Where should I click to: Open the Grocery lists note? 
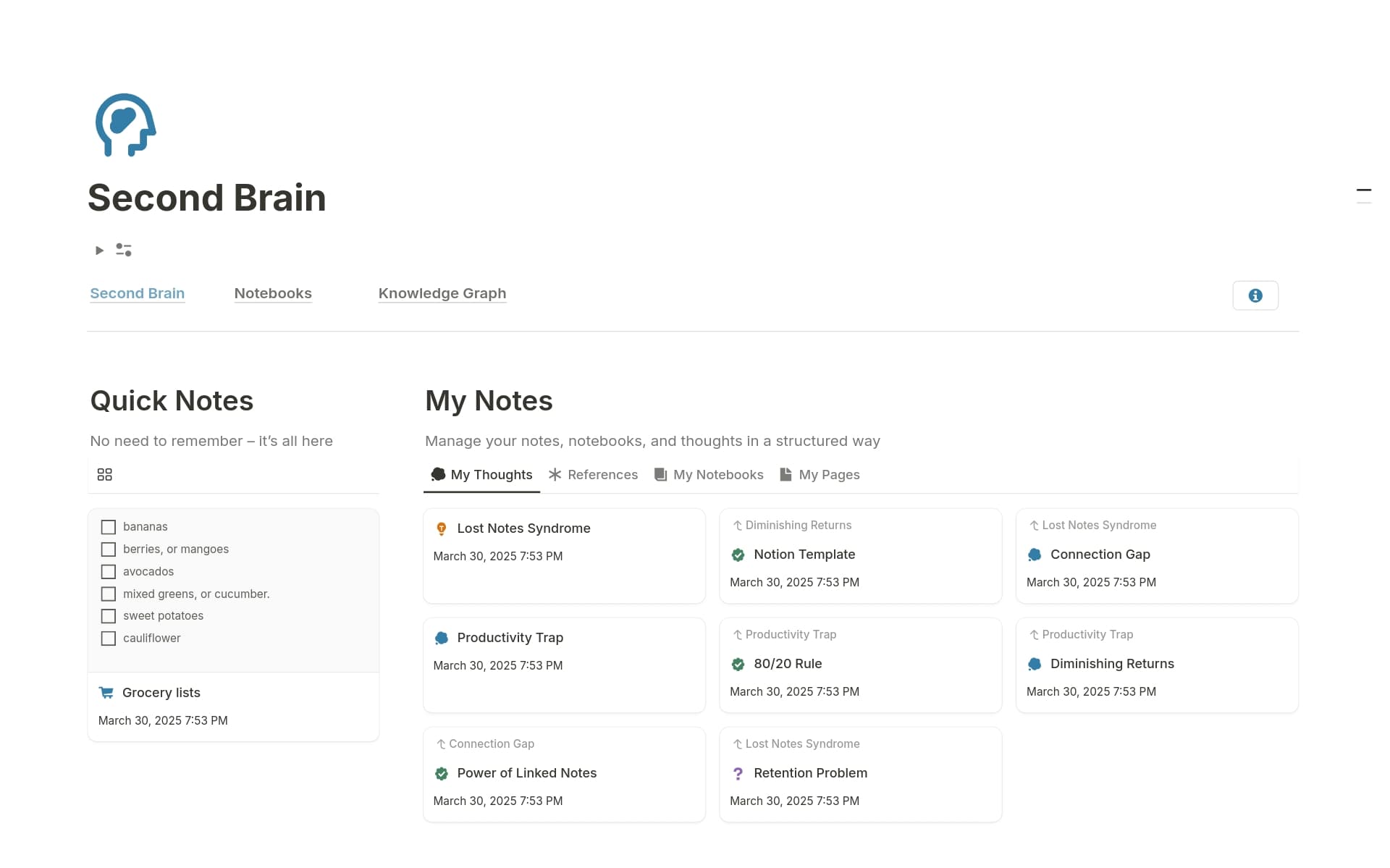[161, 692]
